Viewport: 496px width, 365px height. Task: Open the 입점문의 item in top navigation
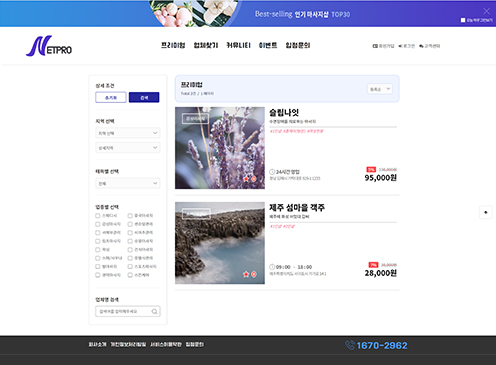pos(298,45)
